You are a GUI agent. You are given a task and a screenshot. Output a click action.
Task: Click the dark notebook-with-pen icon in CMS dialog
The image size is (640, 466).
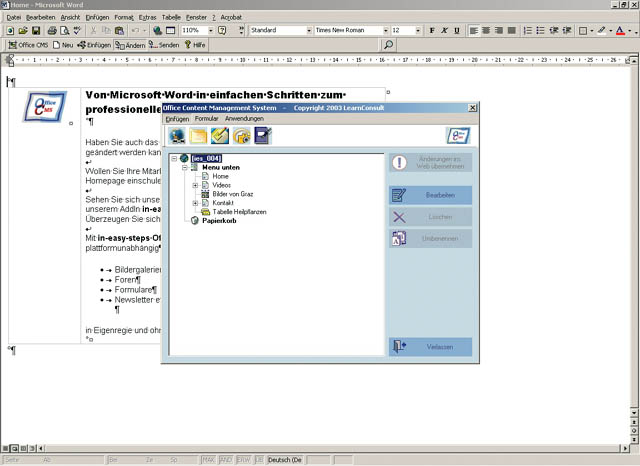click(263, 136)
